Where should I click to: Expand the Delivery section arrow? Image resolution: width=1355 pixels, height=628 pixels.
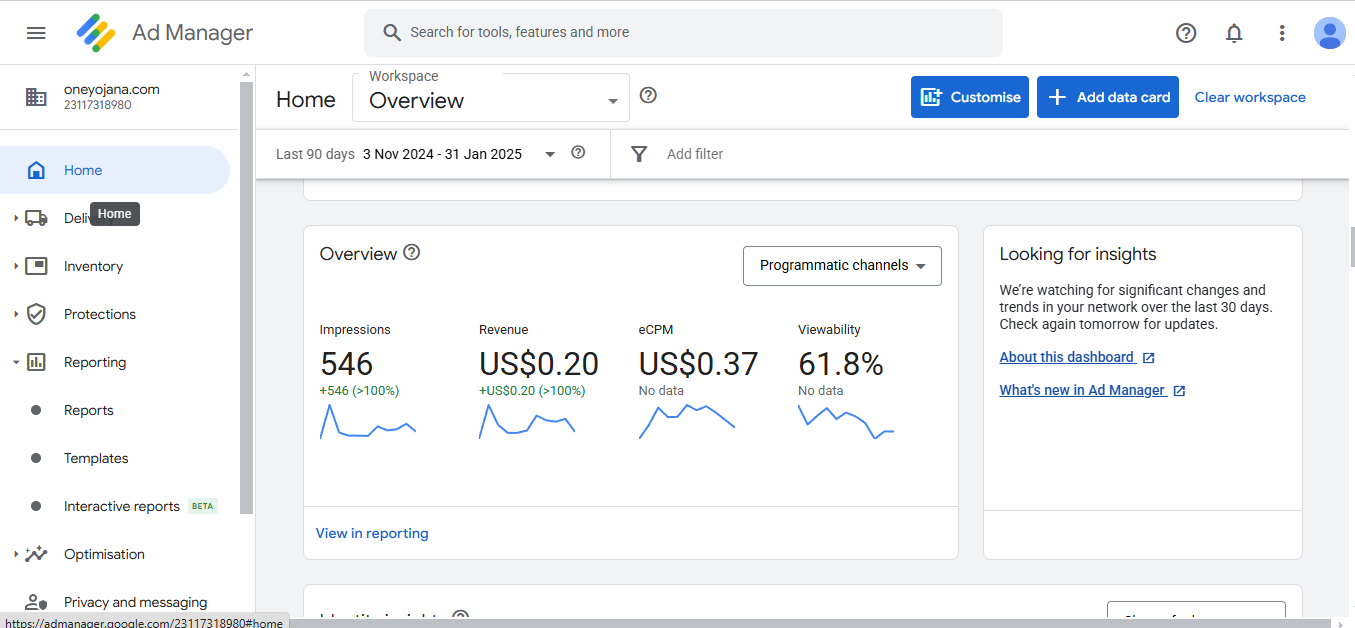click(16, 218)
